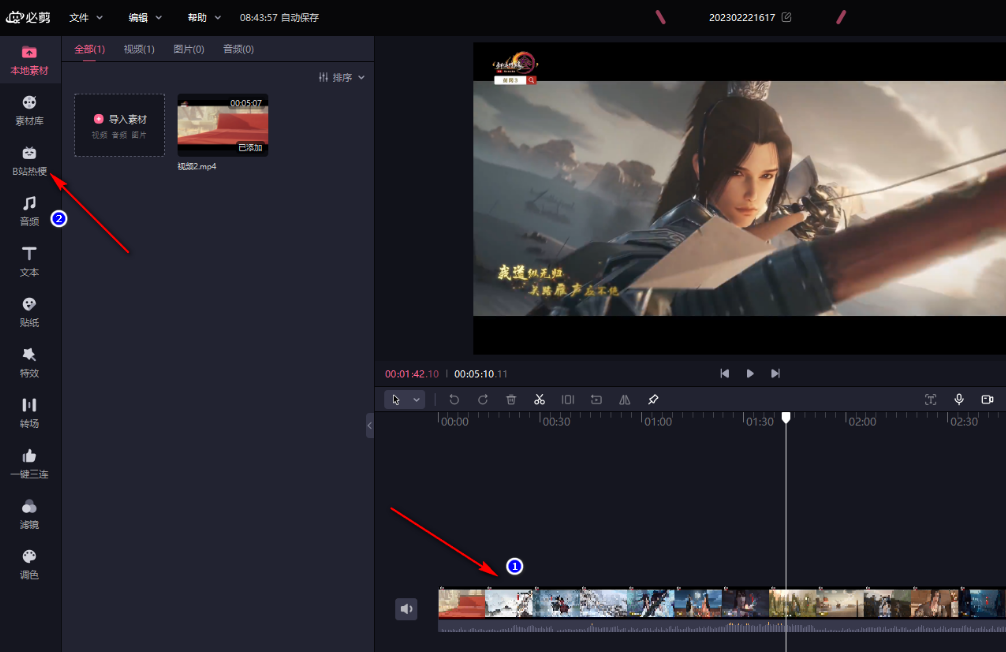
Task: Open the 一键三连 panel
Action: pyautogui.click(x=30, y=464)
